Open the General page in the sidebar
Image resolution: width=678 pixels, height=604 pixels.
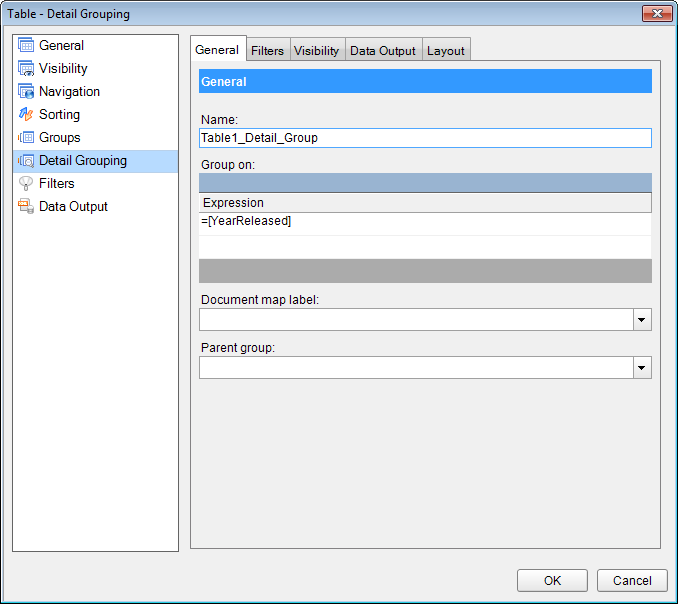[96, 45]
